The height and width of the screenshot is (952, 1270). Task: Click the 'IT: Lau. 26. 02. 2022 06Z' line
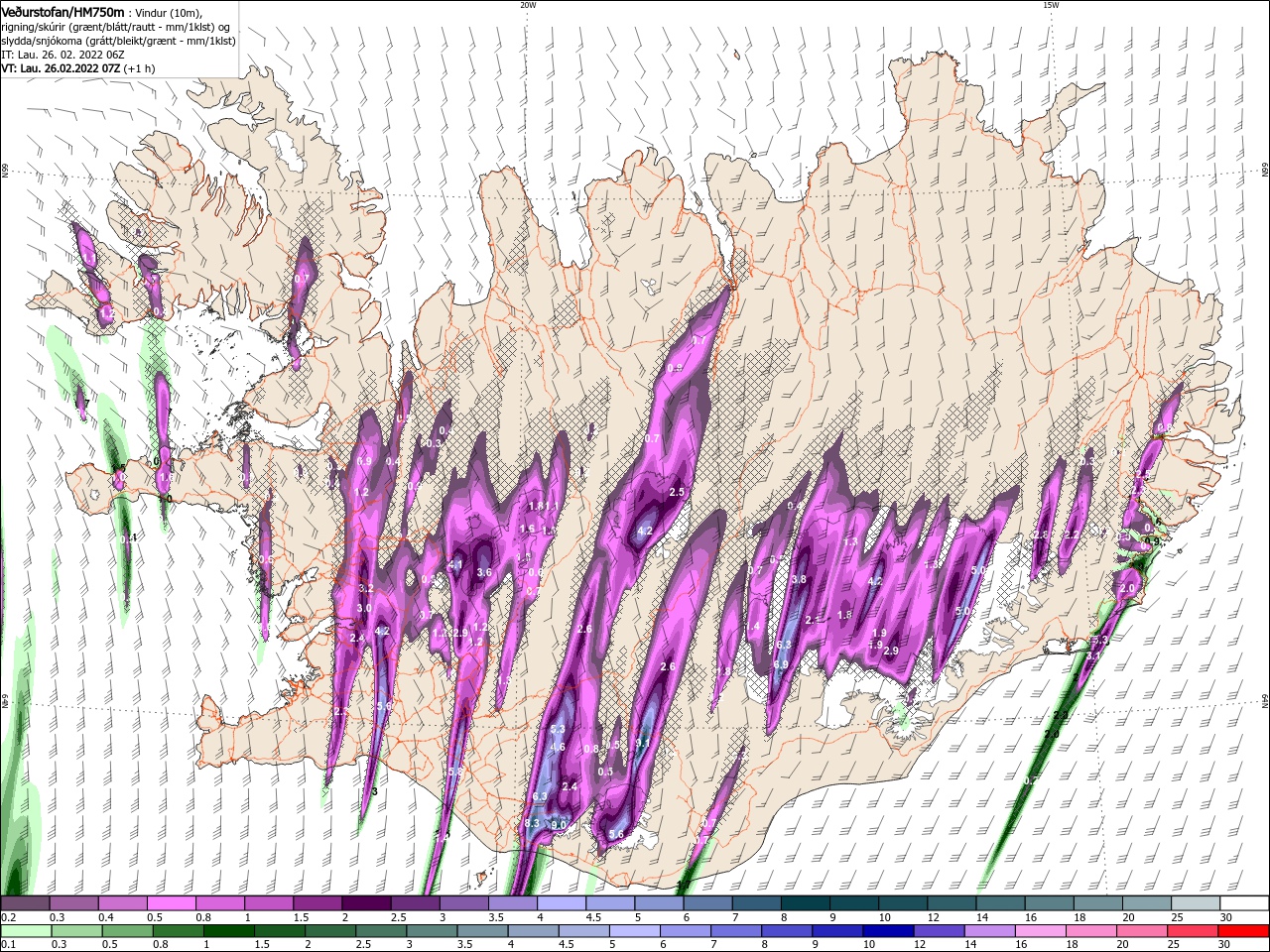click(63, 55)
